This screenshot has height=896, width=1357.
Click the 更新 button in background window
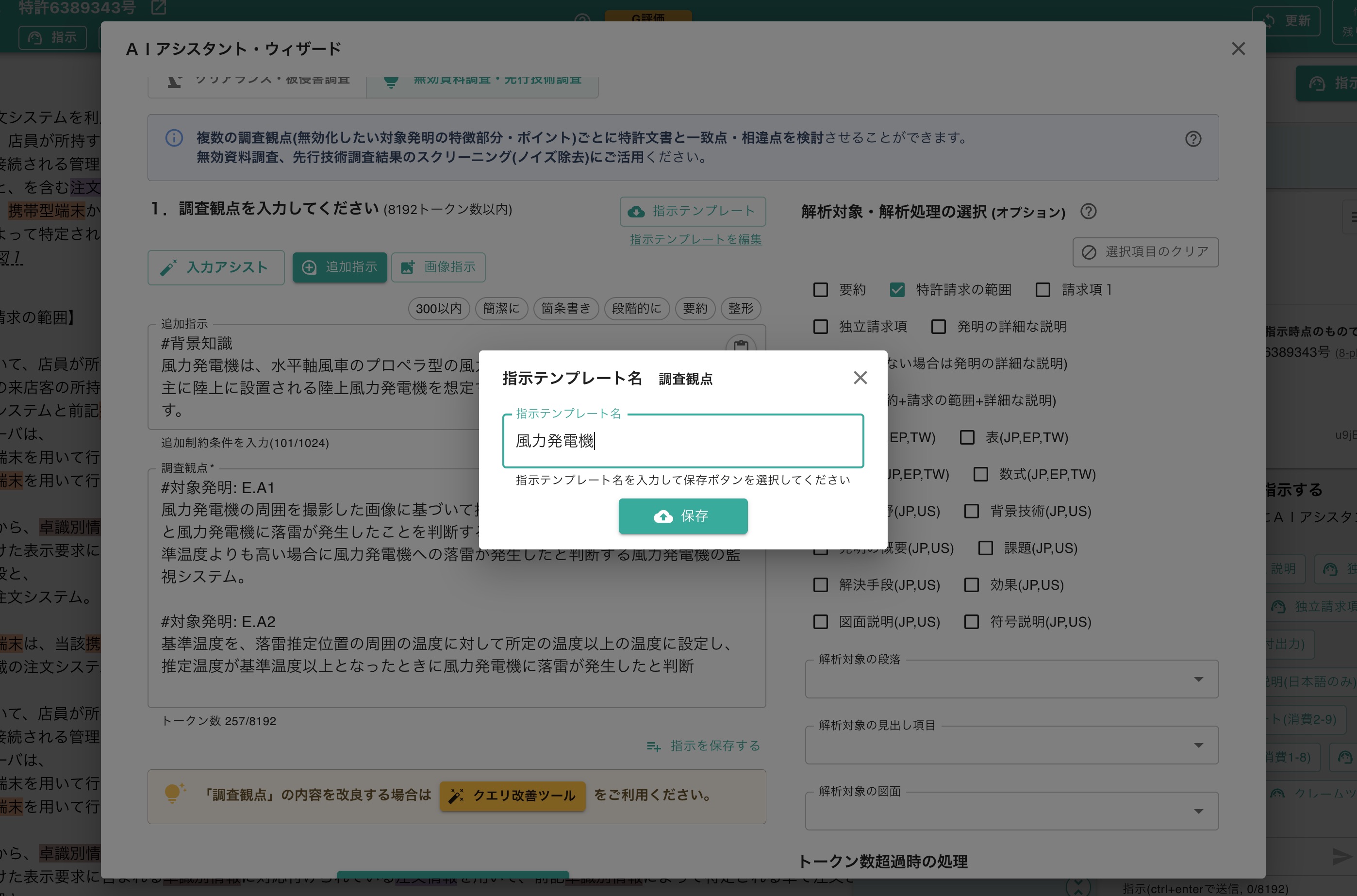pos(1286,21)
